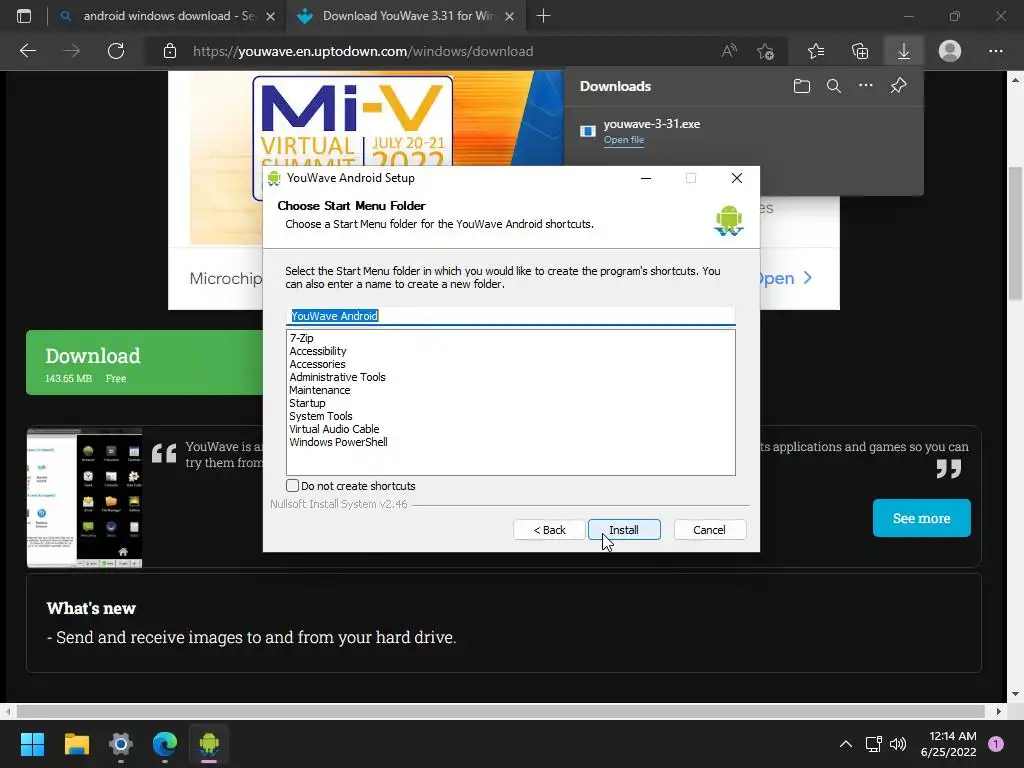The height and width of the screenshot is (768, 1024).
Task: Open Microsoft Edge taskbar icon
Action: click(165, 744)
